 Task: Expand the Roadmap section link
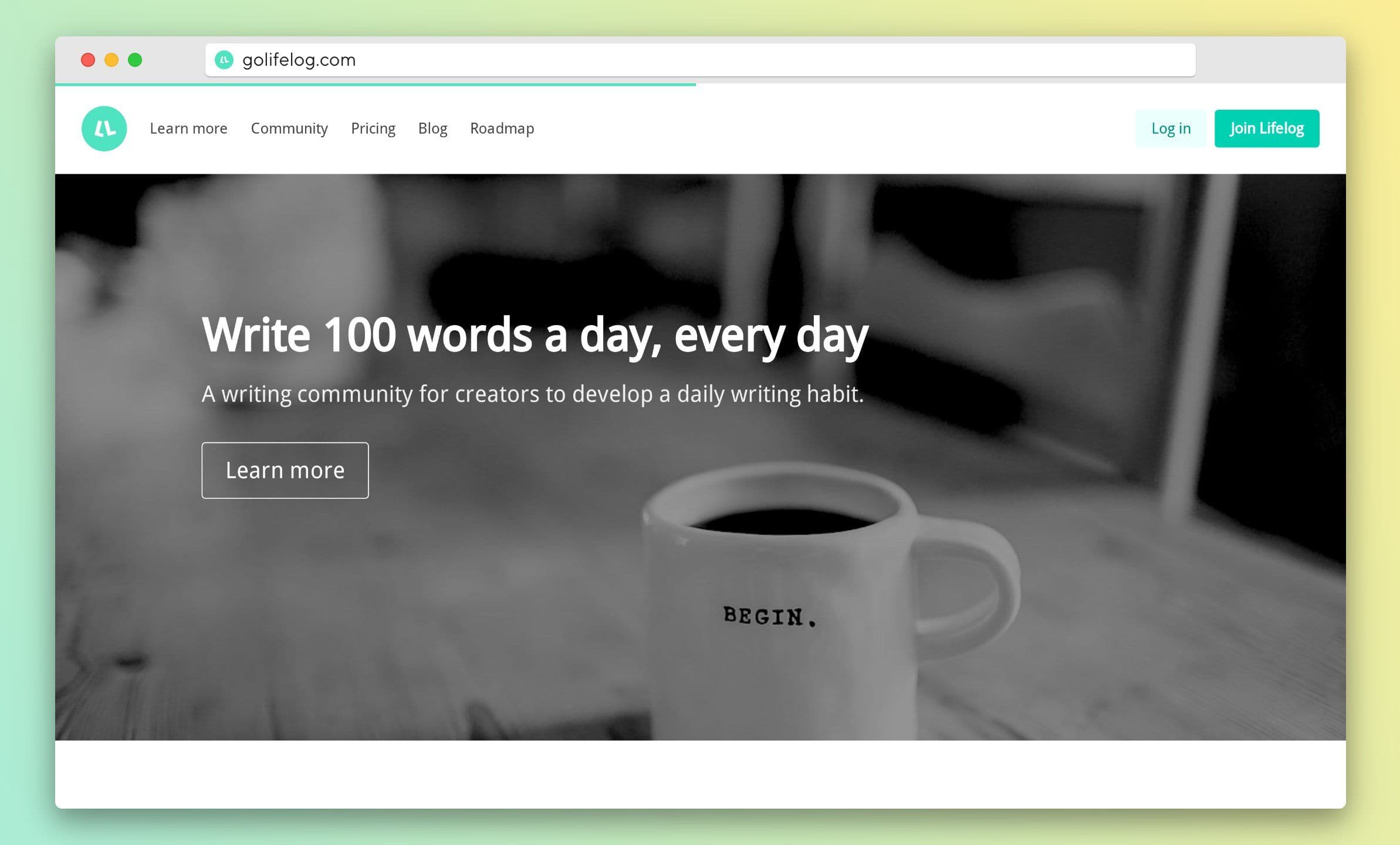pyautogui.click(x=502, y=128)
